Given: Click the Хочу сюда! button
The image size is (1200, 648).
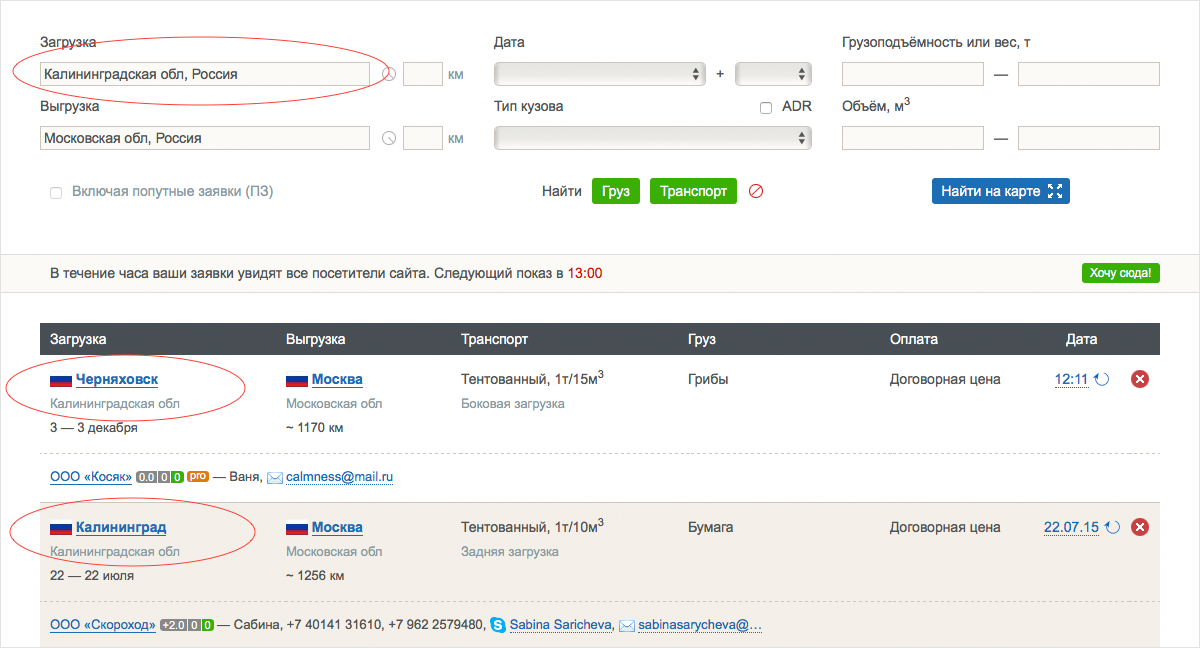Looking at the screenshot, I should pyautogui.click(x=1120, y=273).
